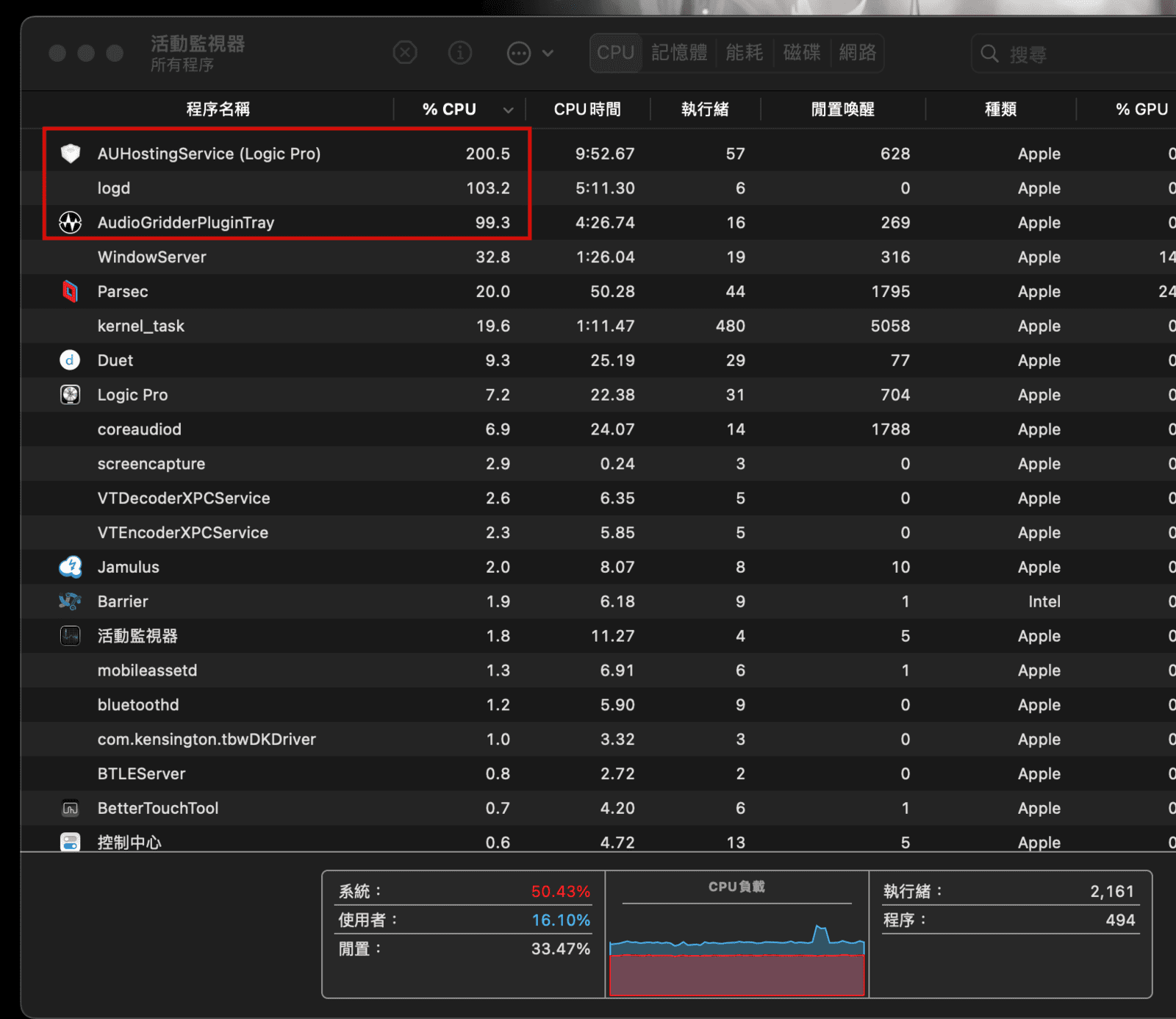
Task: Select the kernel_task process row
Action: [294, 326]
